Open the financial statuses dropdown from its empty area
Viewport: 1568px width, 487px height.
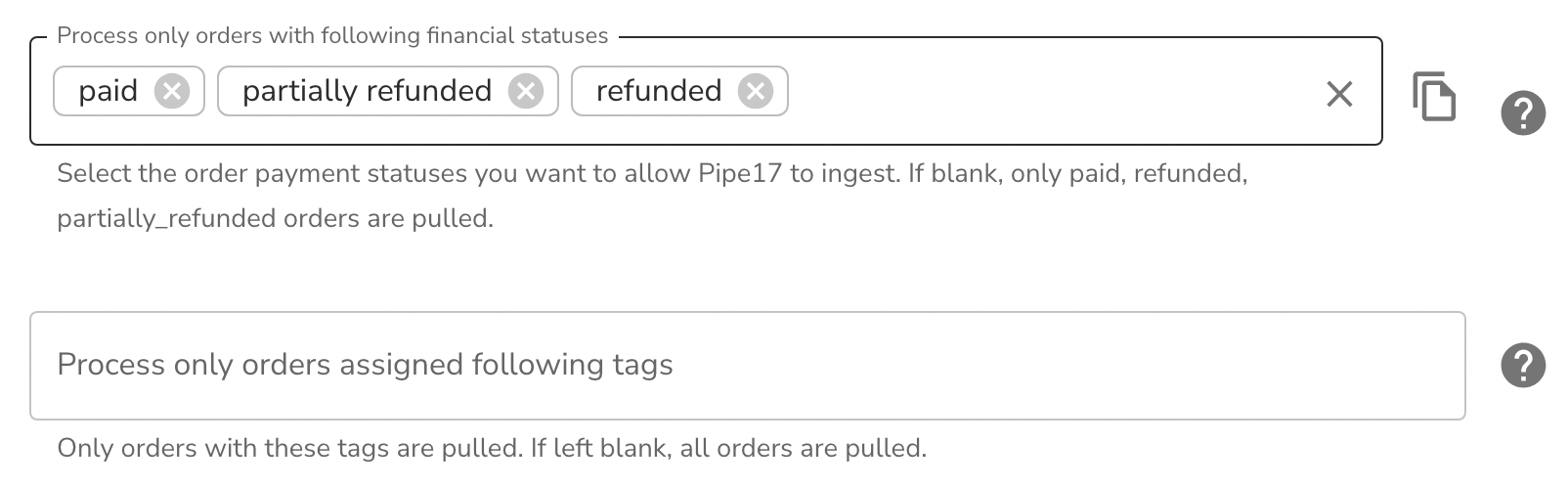point(1051,91)
